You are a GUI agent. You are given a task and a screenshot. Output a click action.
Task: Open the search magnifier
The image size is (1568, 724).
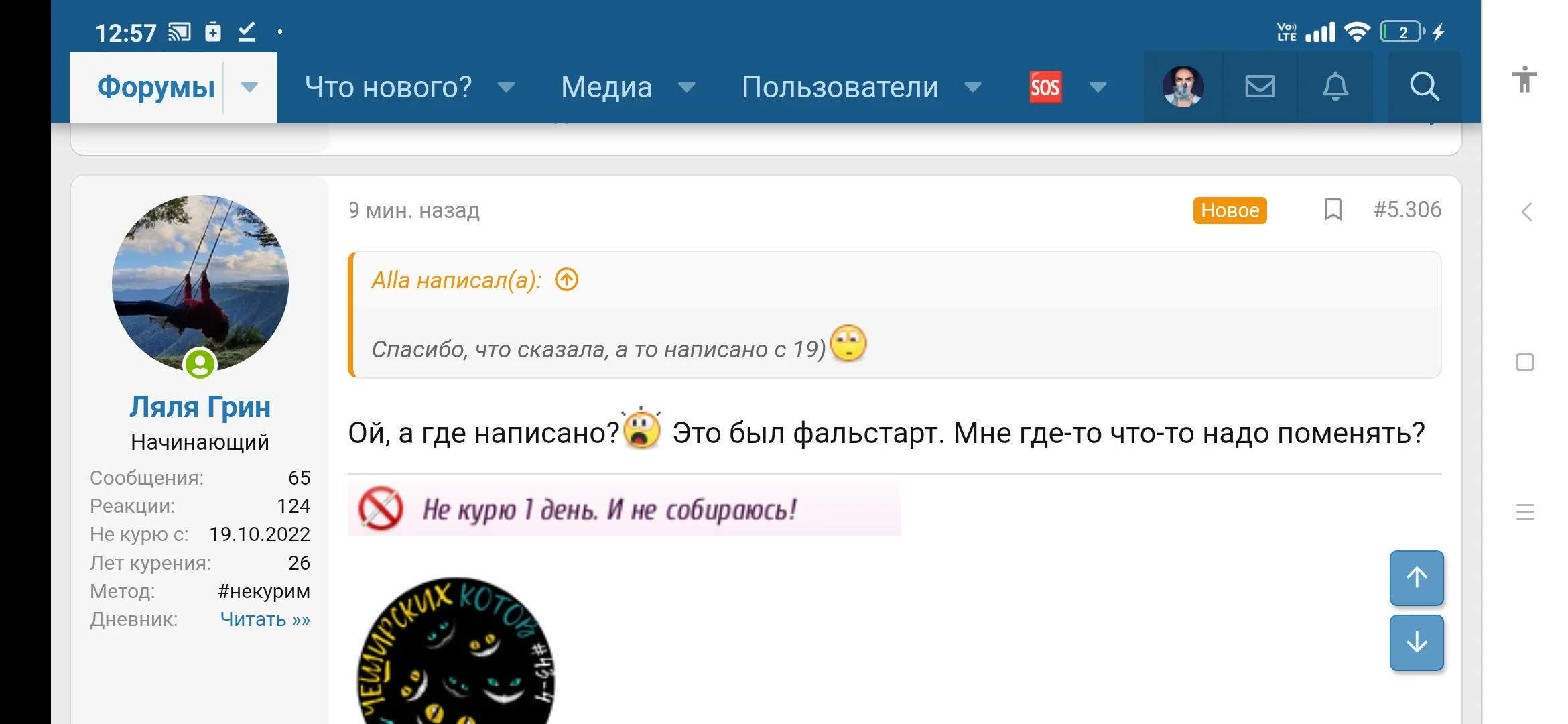coord(1424,87)
